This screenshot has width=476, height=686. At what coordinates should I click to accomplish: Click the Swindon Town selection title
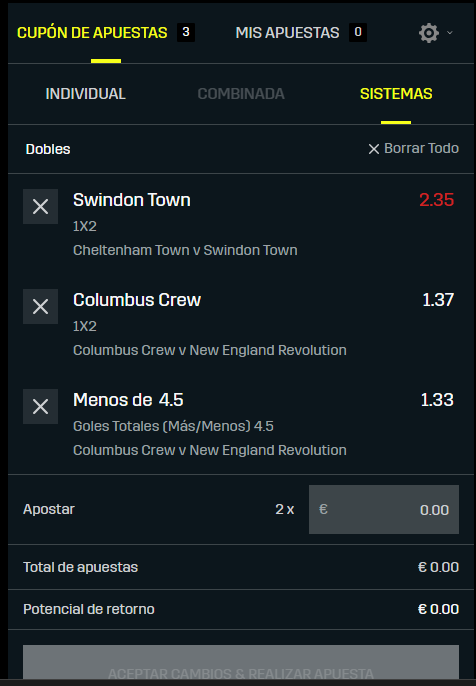(132, 200)
